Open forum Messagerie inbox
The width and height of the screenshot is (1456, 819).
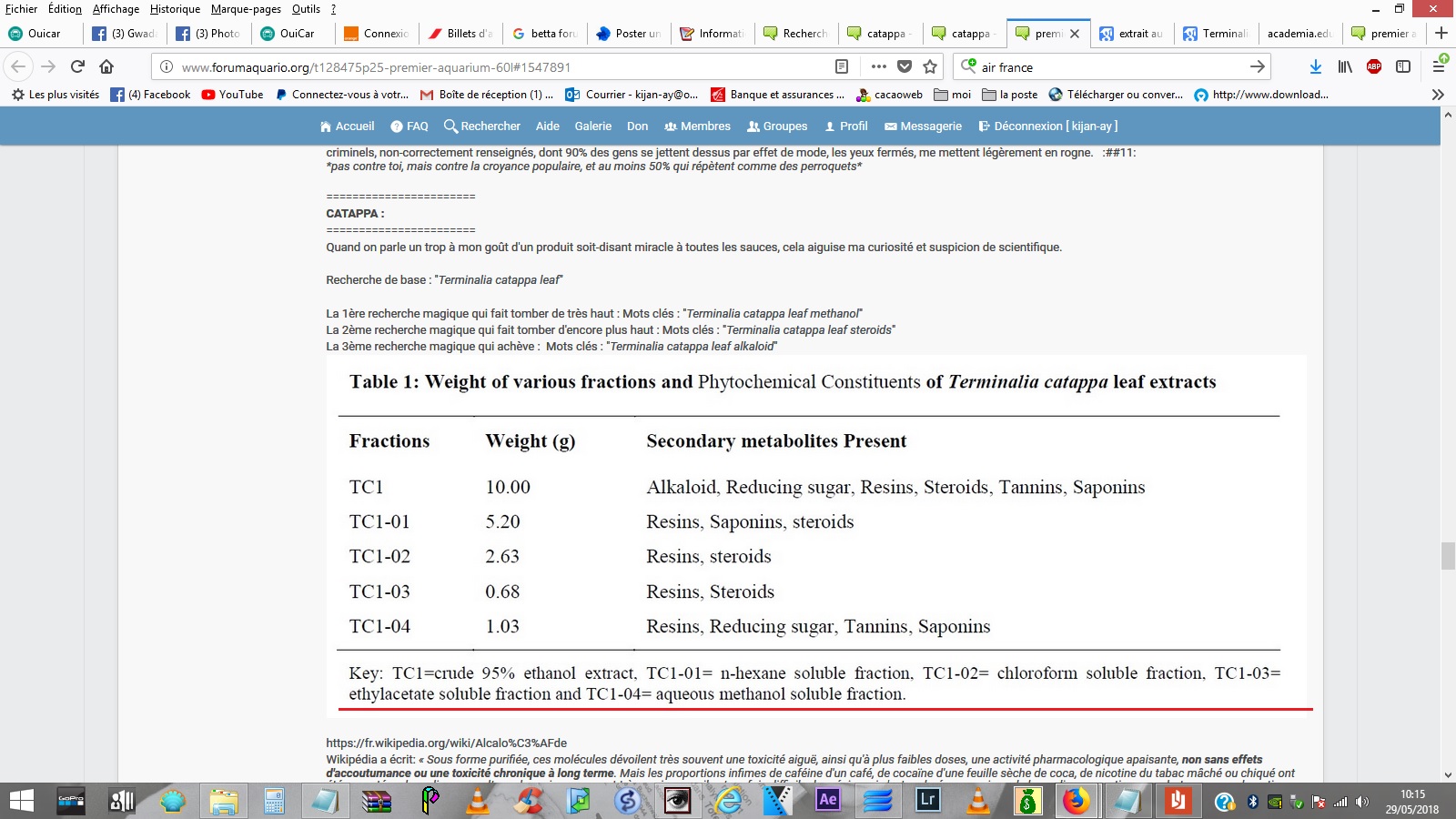[923, 126]
